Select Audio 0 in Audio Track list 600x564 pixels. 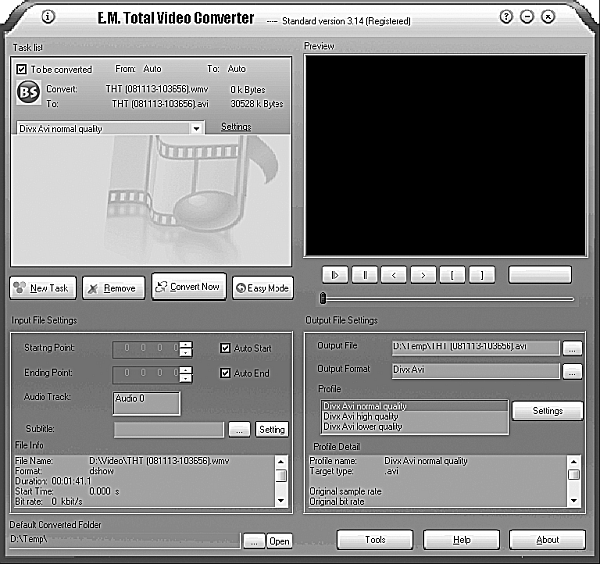(x=130, y=398)
